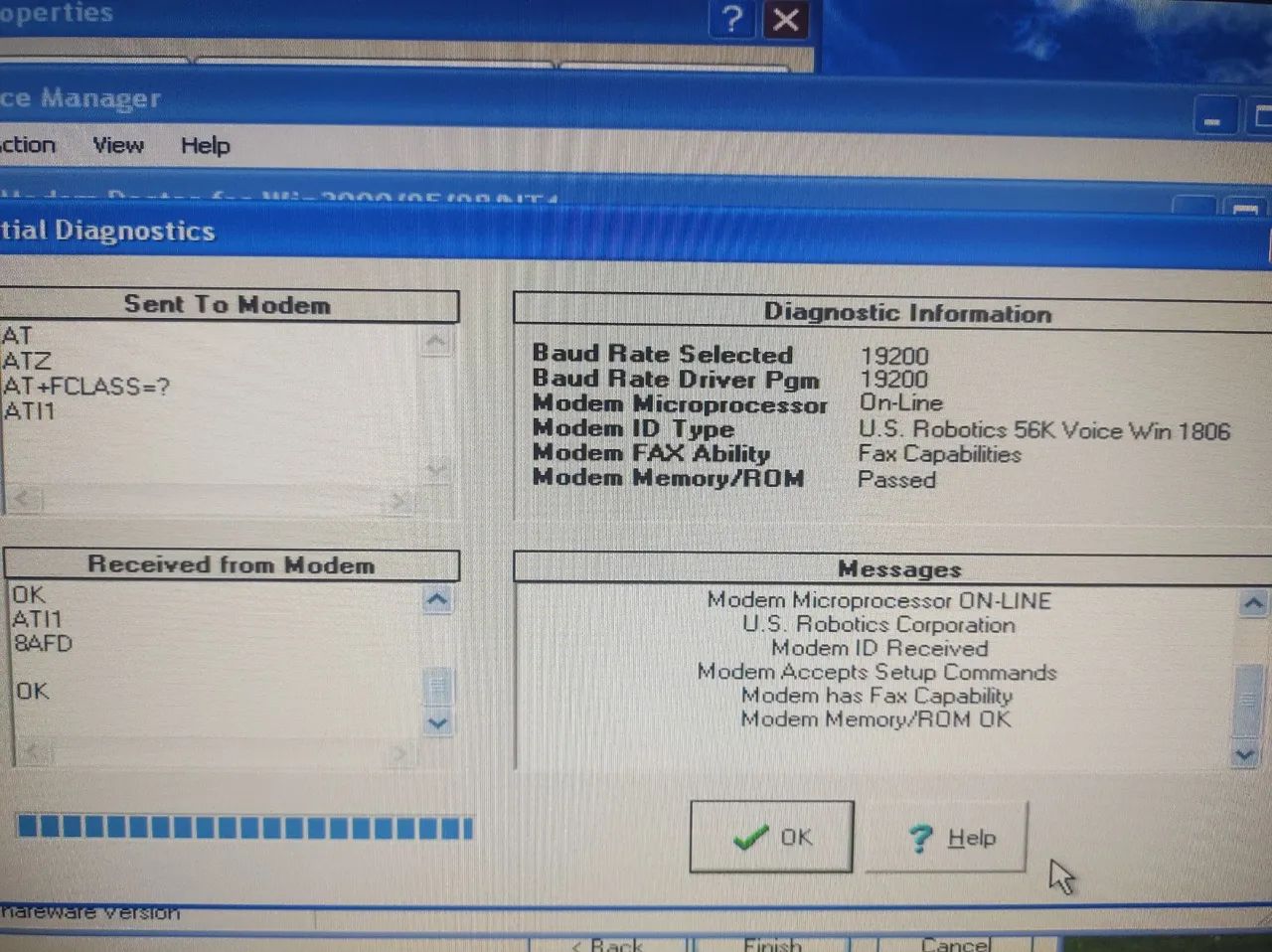Select ATI1 echo in Received from Modem
Screen dimensions: 1272x952
click(x=38, y=618)
